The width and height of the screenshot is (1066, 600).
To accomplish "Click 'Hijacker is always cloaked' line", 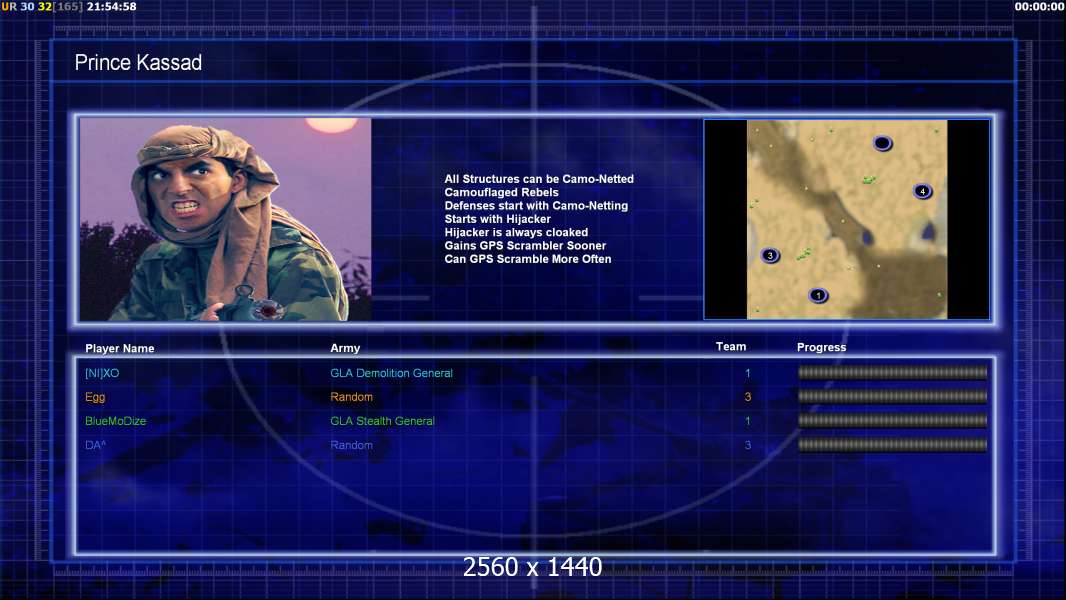I will tap(517, 232).
